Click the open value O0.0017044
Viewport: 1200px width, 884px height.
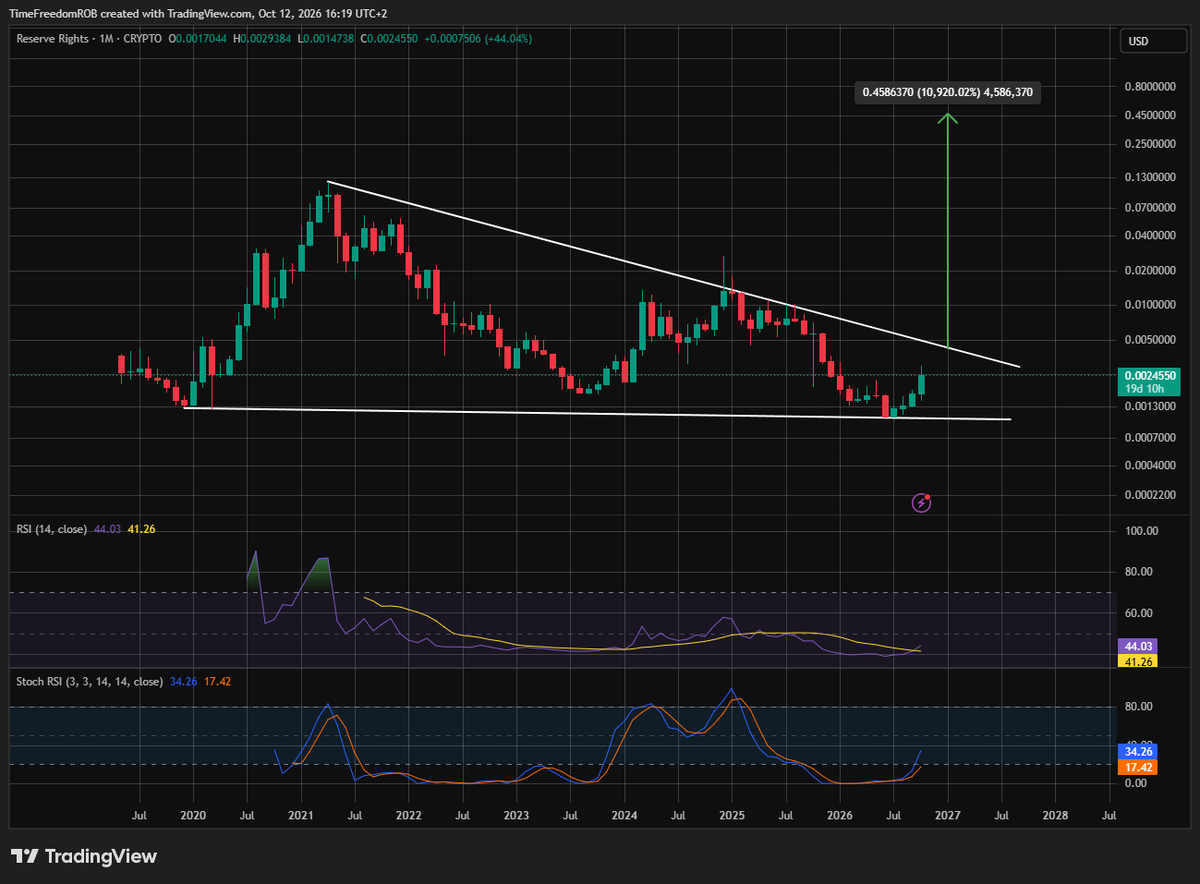[x=197, y=39]
